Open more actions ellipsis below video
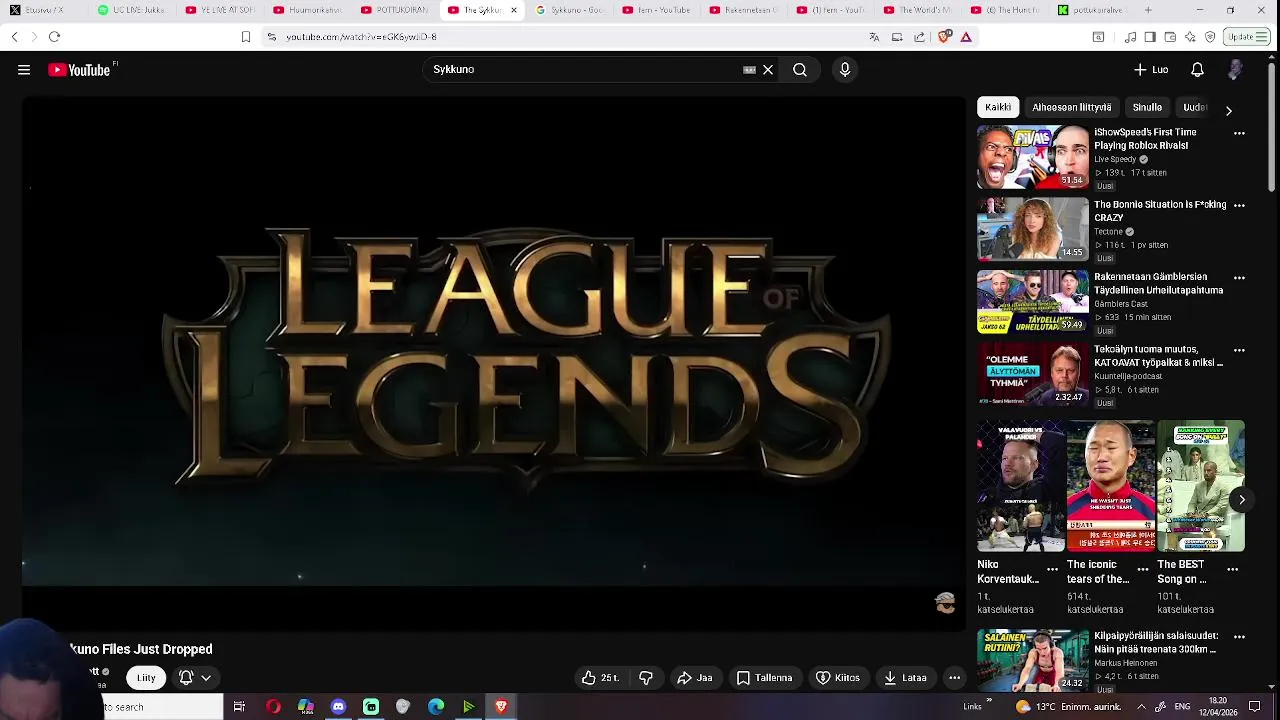This screenshot has height=720, width=1280. click(x=954, y=678)
